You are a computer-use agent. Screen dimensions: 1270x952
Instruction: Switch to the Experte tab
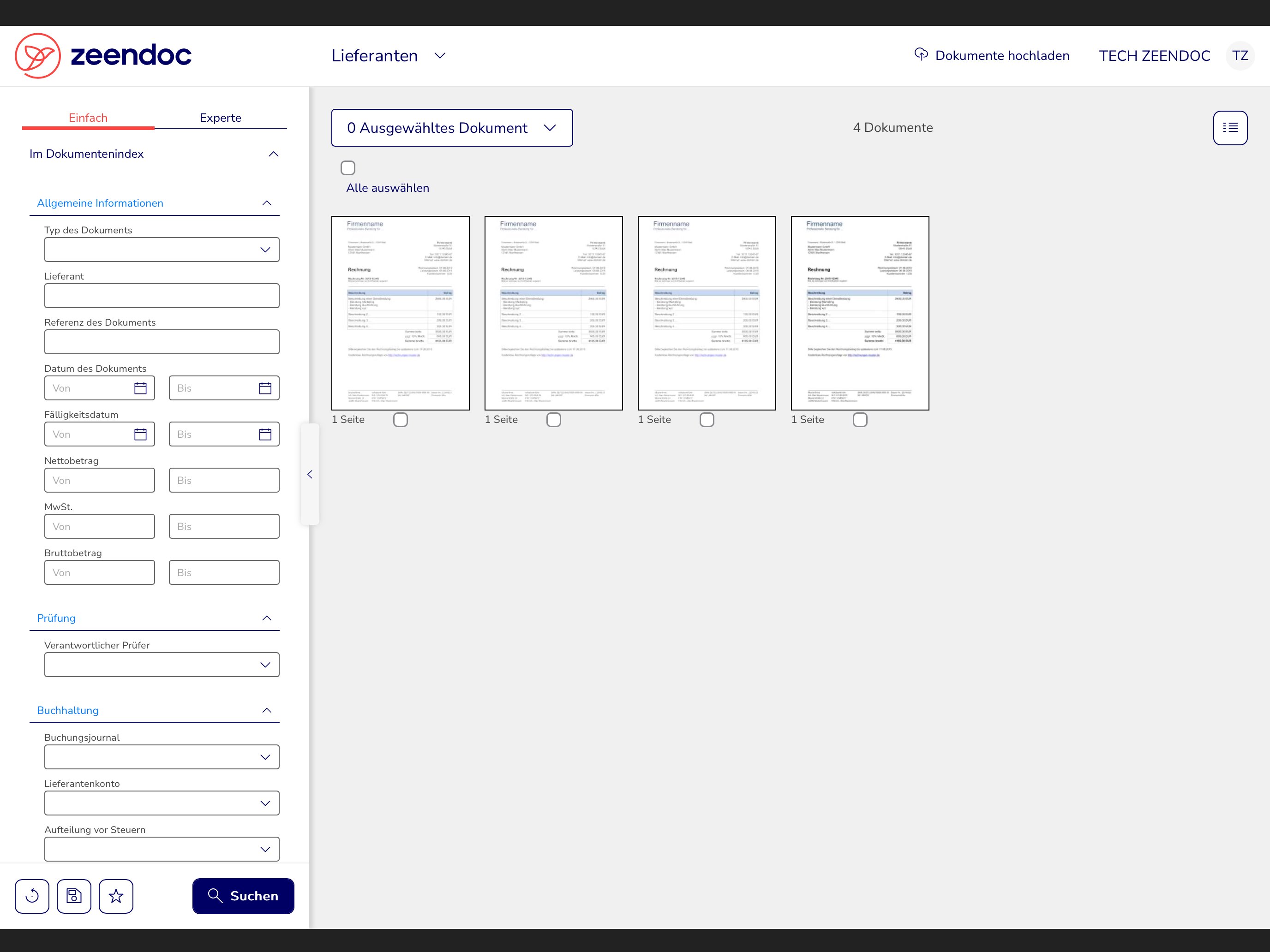(221, 118)
